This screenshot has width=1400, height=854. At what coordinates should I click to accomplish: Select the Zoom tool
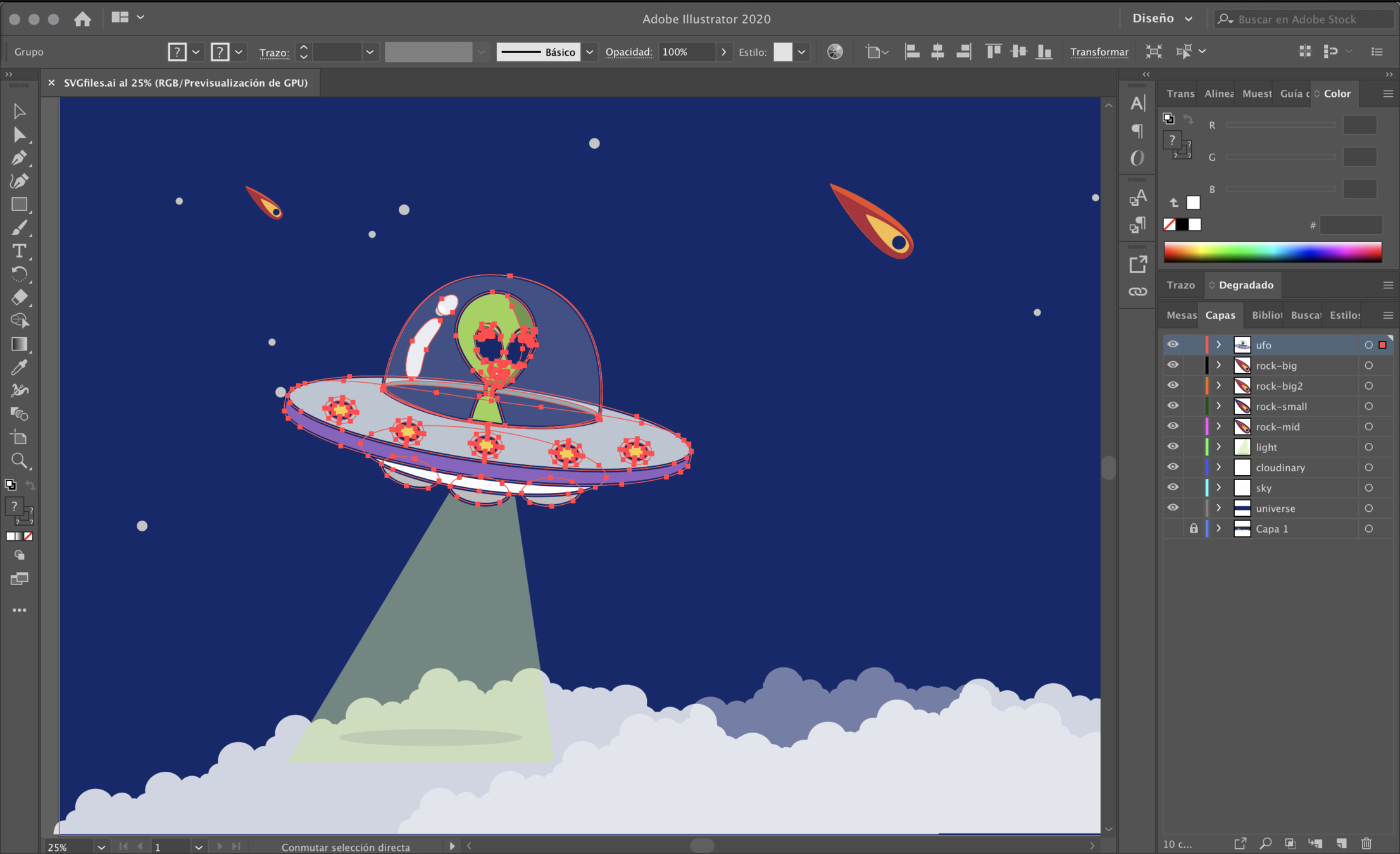(19, 461)
